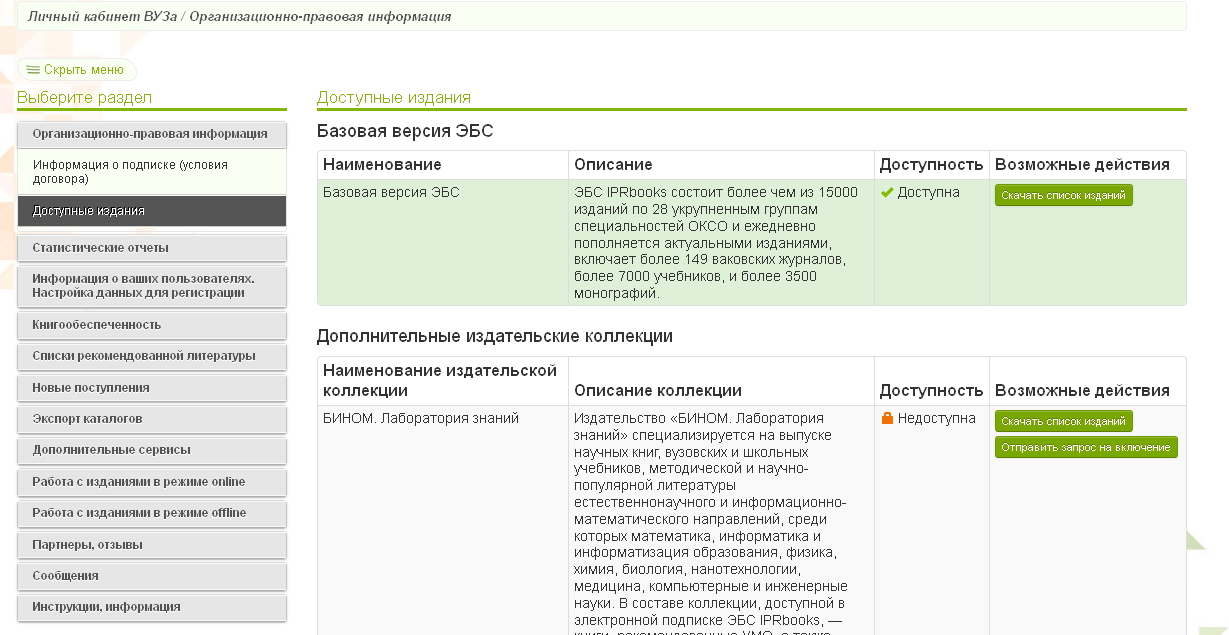
Task: Download list of editions for Базовая версия ЭБС
Action: 1063,196
